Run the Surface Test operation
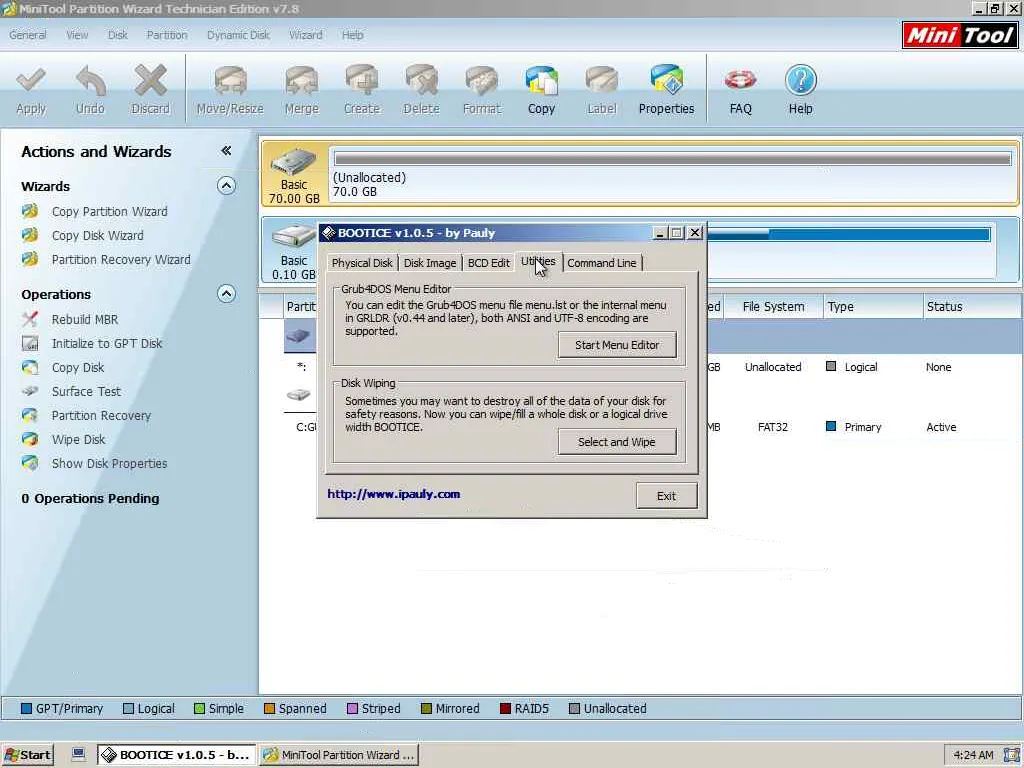Screen dimensions: 1024x768 click(x=86, y=391)
